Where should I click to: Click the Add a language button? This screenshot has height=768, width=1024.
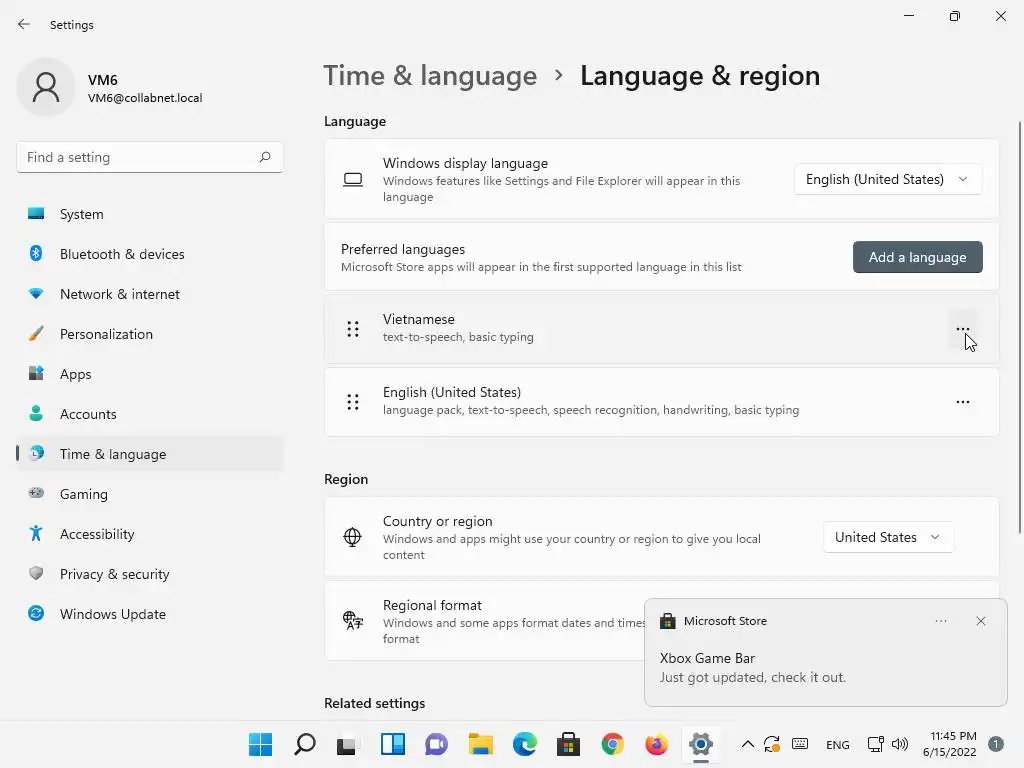[918, 257]
